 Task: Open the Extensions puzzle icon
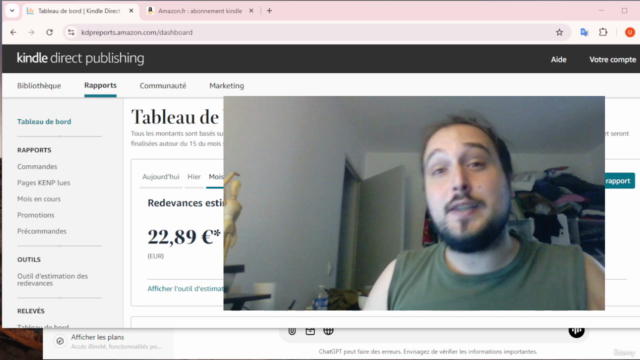point(603,32)
